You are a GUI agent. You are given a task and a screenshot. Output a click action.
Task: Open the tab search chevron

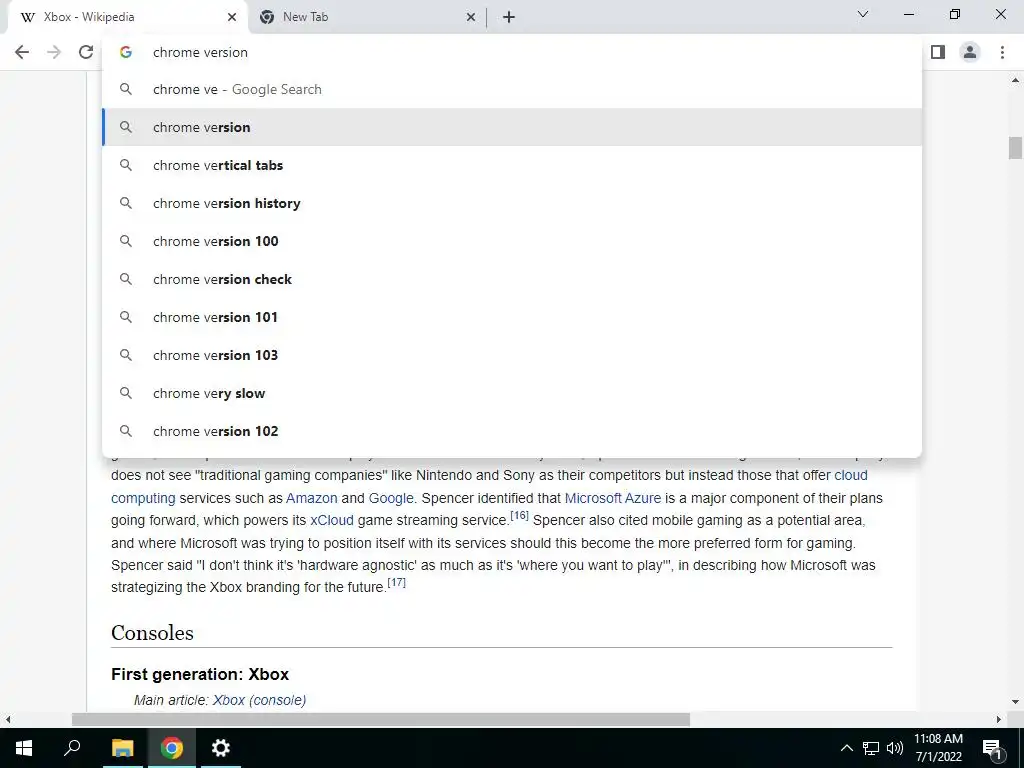(x=863, y=14)
